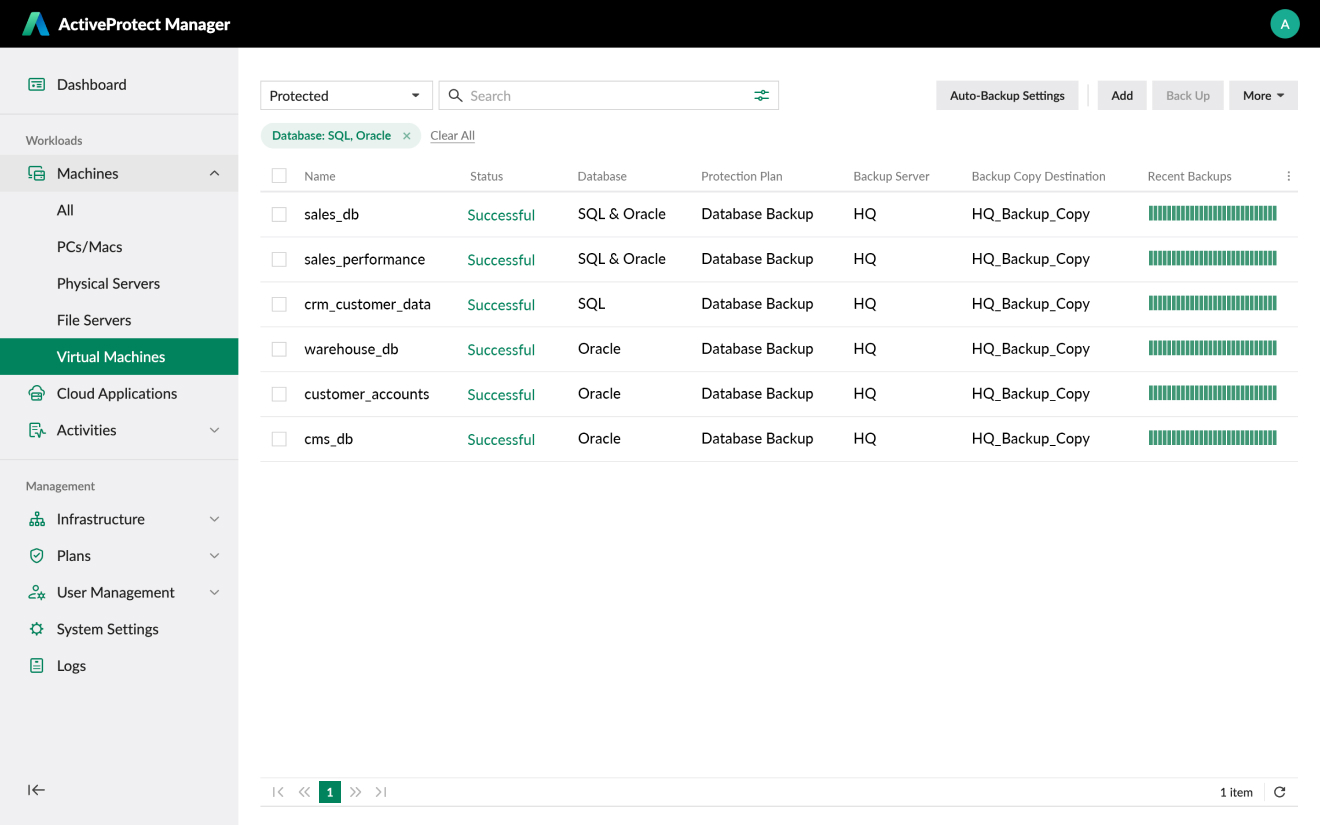
Task: Click the refresh icon in the footer
Action: coord(1279,792)
